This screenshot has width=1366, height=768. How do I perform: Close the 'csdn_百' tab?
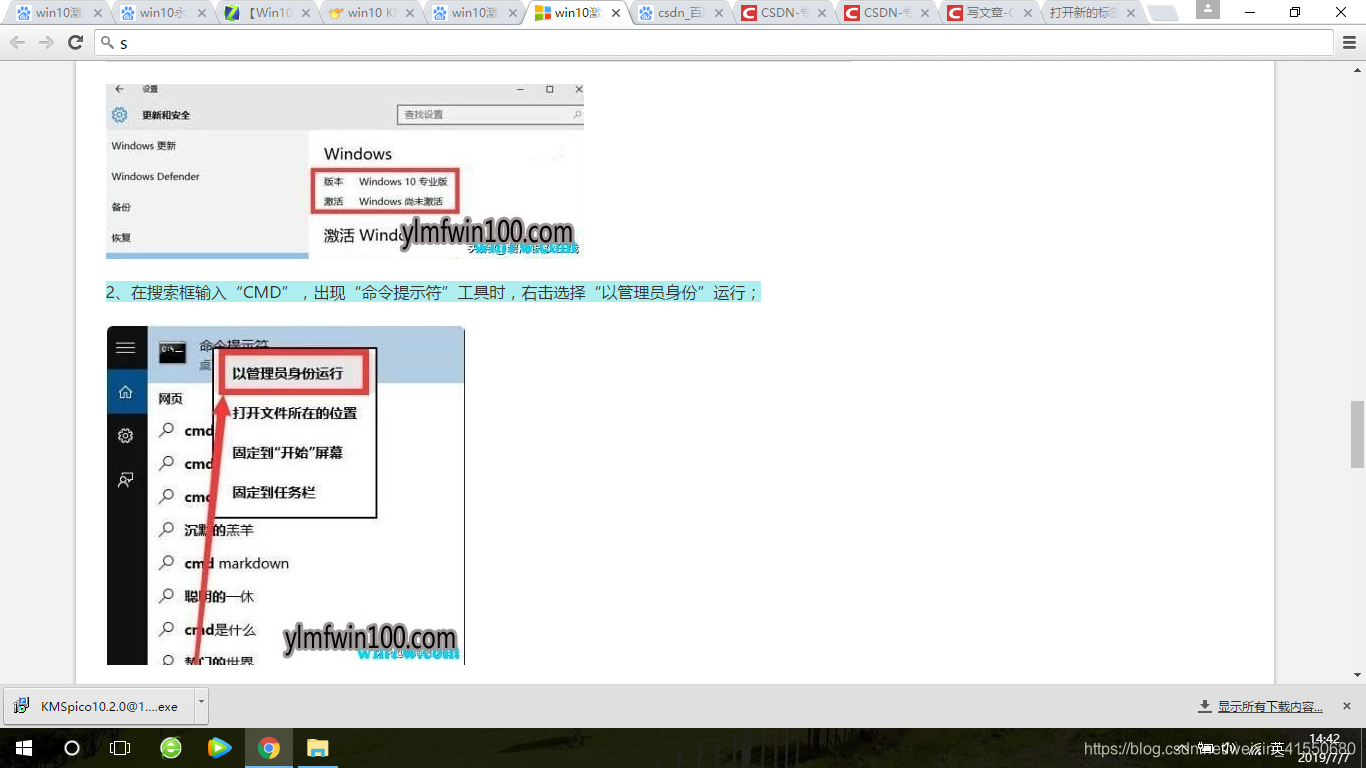click(720, 14)
